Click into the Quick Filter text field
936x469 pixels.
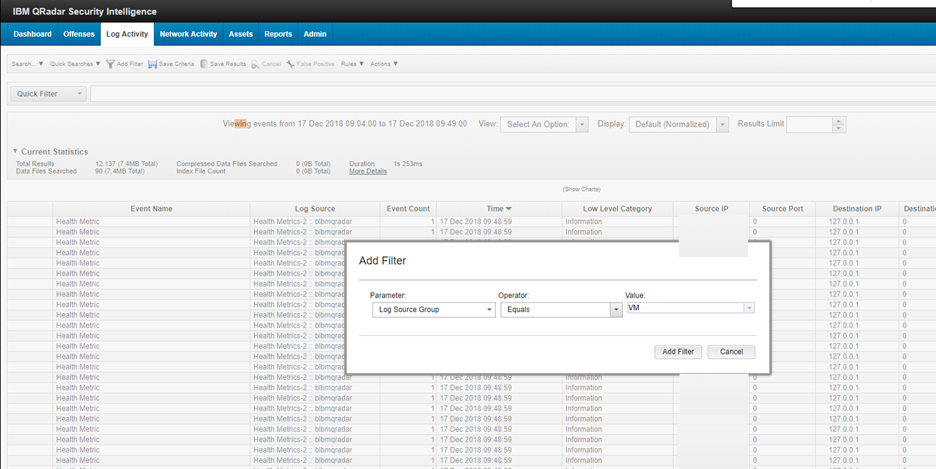coord(513,94)
